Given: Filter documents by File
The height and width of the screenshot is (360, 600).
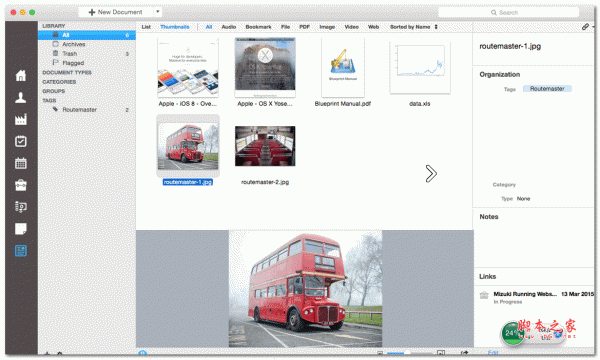Looking at the screenshot, I should [285, 27].
